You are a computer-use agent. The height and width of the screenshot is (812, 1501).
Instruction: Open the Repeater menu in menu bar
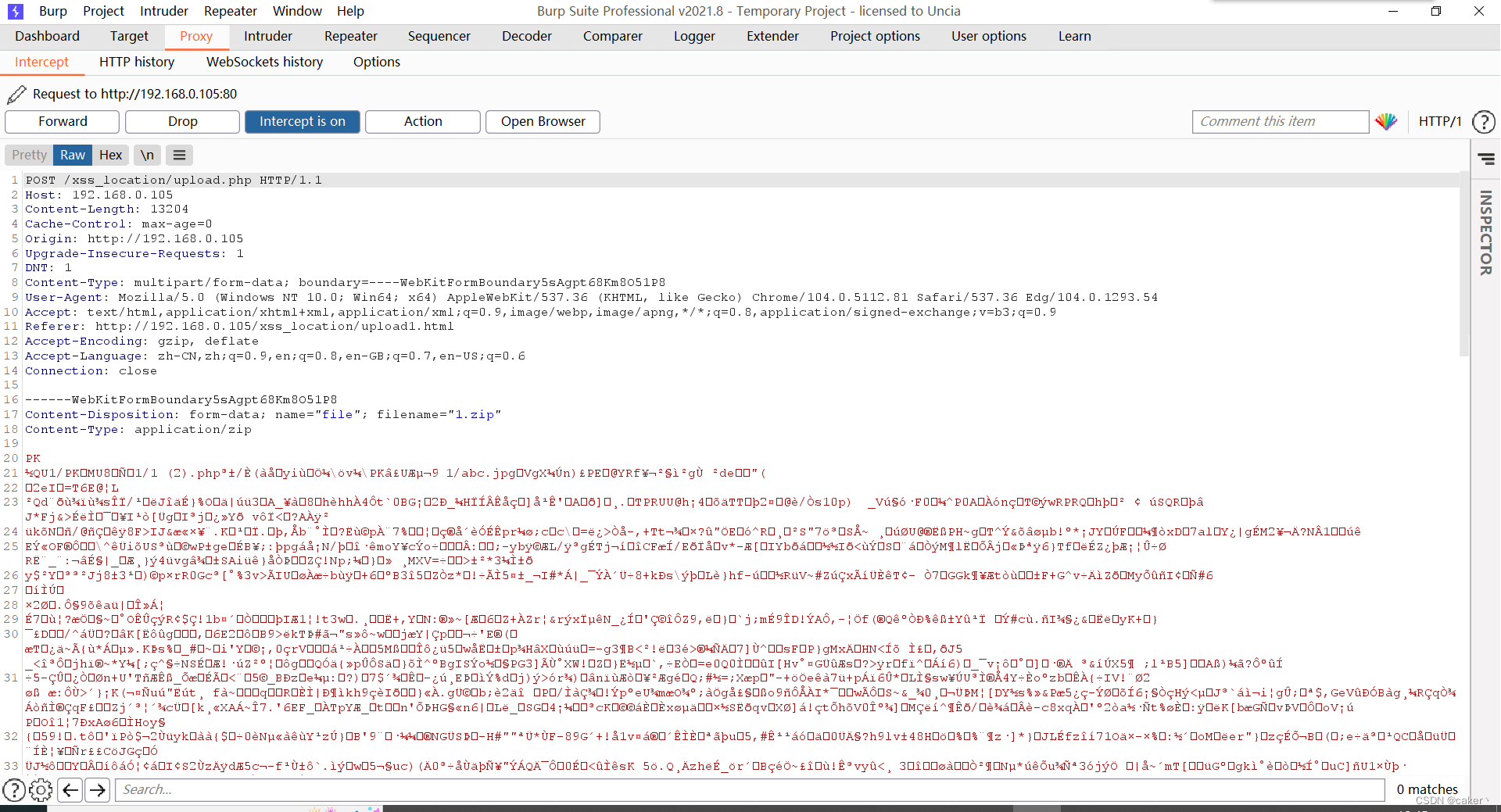231,11
